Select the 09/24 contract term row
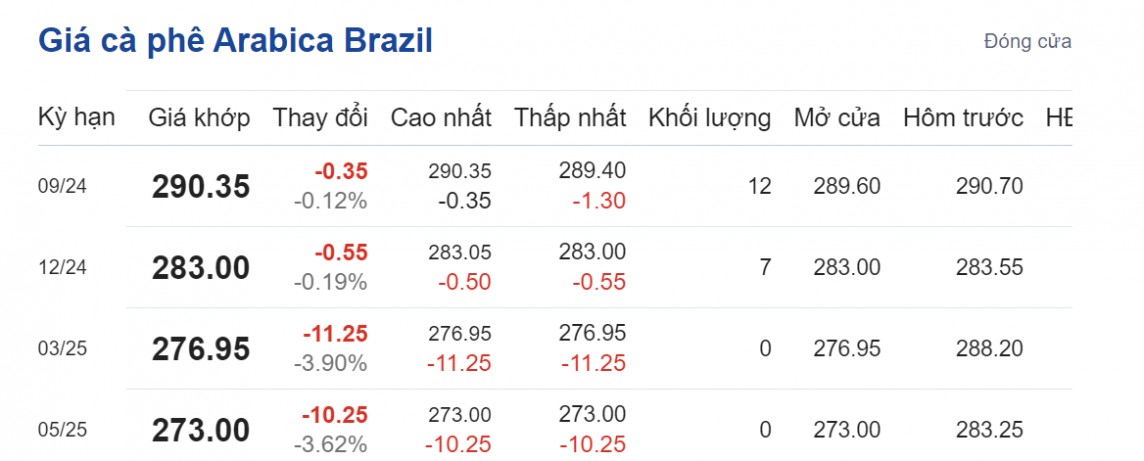Viewport: 1144px width, 461px height. click(62, 186)
